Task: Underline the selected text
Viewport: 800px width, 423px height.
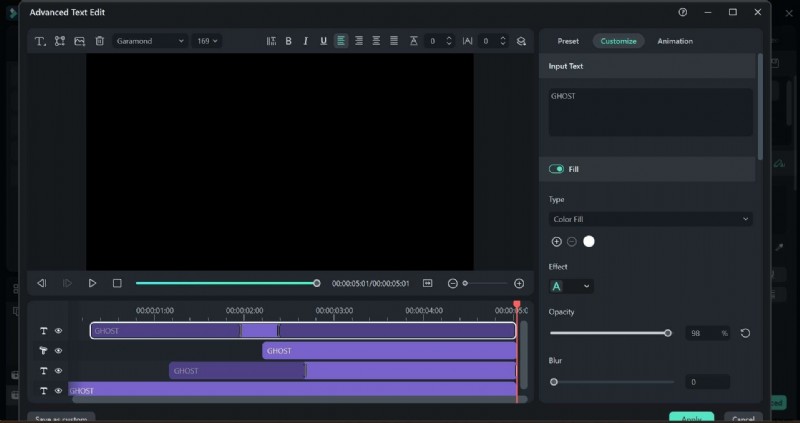Action: tap(323, 41)
